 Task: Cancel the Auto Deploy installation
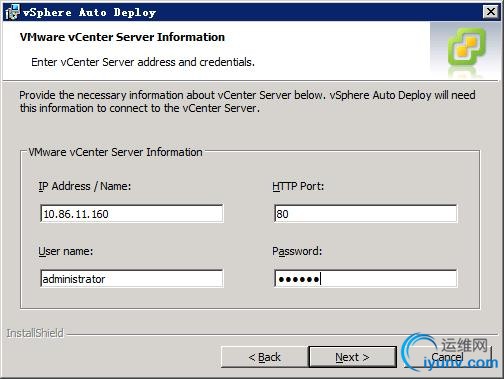coord(447,357)
